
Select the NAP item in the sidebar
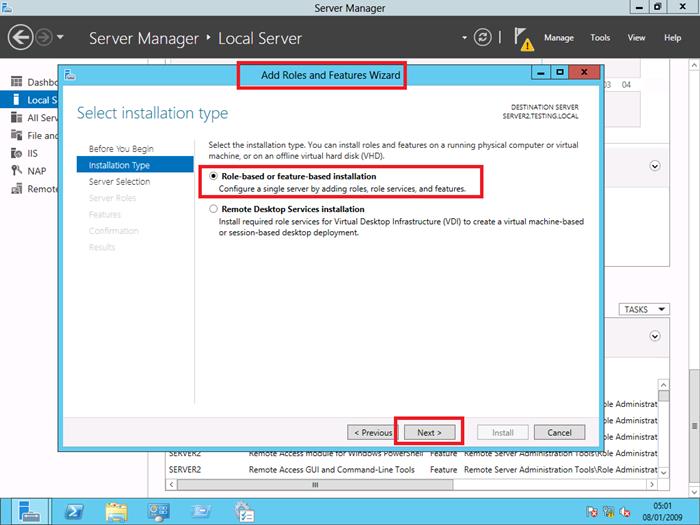[x=35, y=171]
